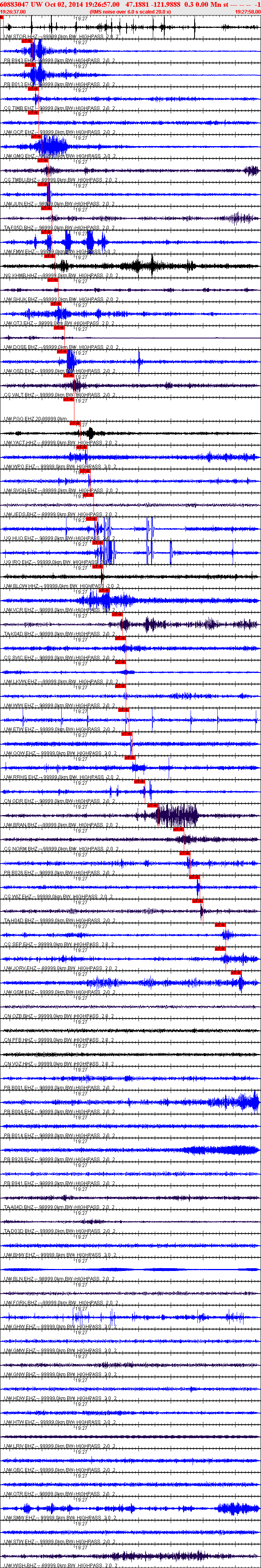Select the 'UW WISH BHZ' station label
Image resolution: width=261 pixels, height=1568 pixels.
[x=21, y=1565]
